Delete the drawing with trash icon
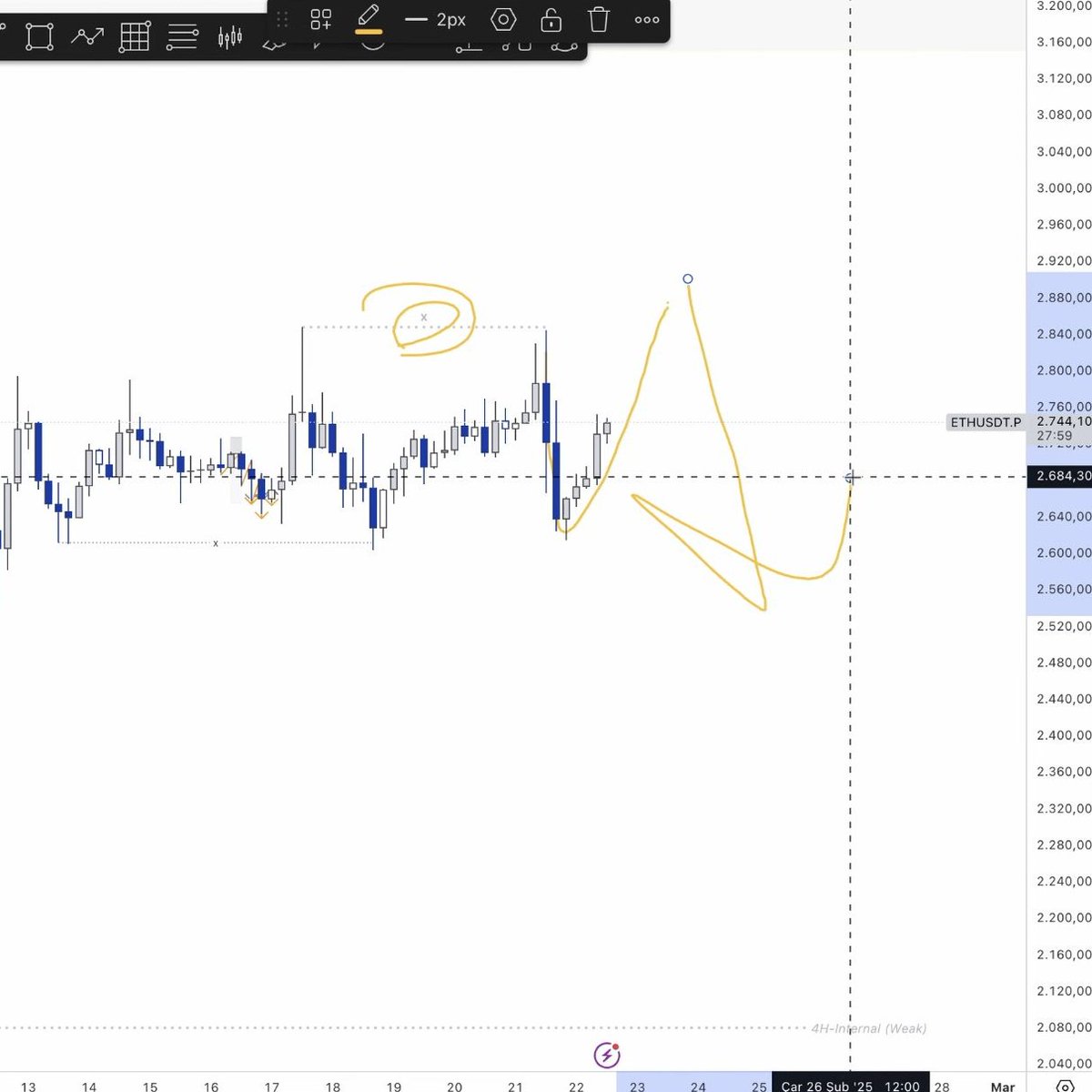The image size is (1092, 1092). (x=598, y=19)
